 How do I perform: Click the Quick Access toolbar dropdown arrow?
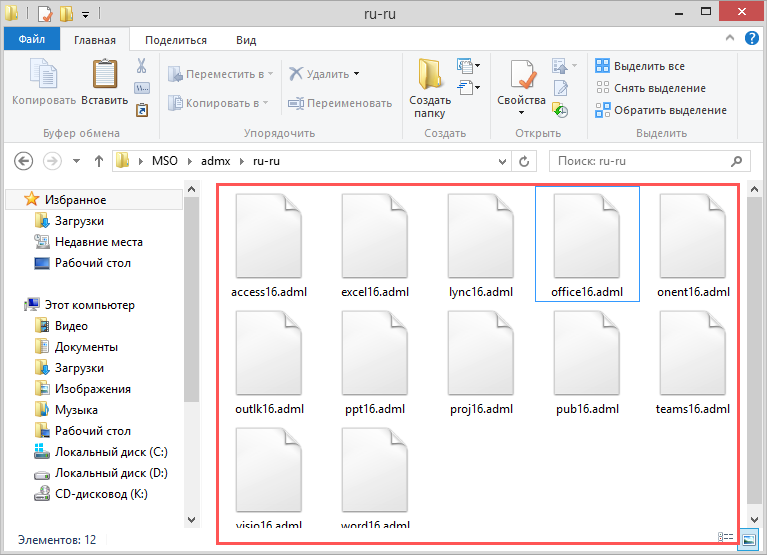tap(85, 15)
